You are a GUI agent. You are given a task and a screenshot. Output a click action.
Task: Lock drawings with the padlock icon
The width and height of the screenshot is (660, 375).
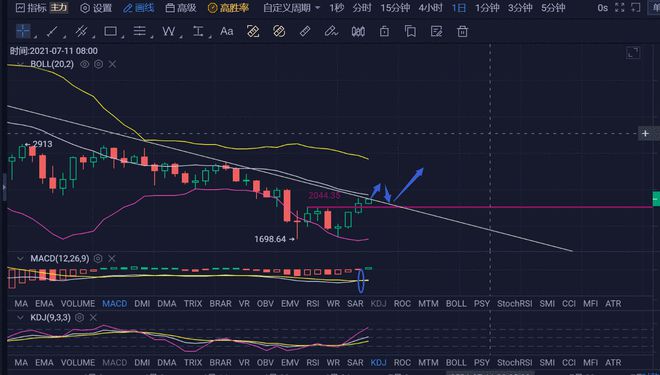click(x=384, y=31)
